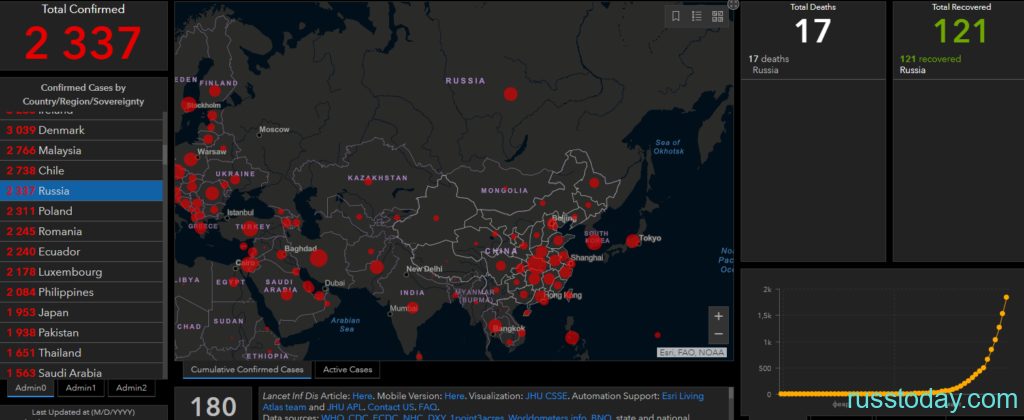
Task: Select the Admin0 tab
Action: (31, 388)
